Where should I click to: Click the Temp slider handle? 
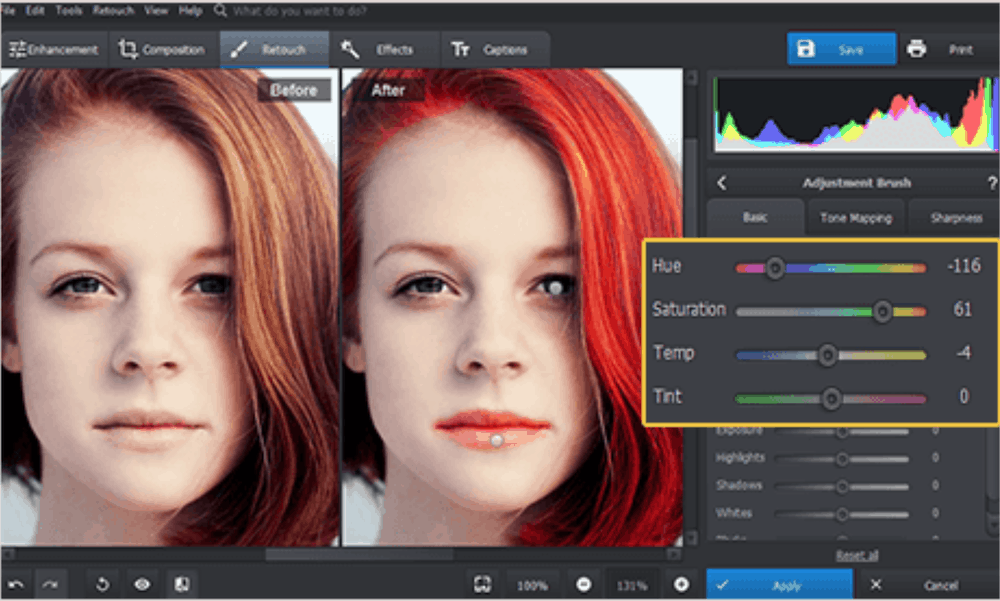pyautogui.click(x=827, y=355)
